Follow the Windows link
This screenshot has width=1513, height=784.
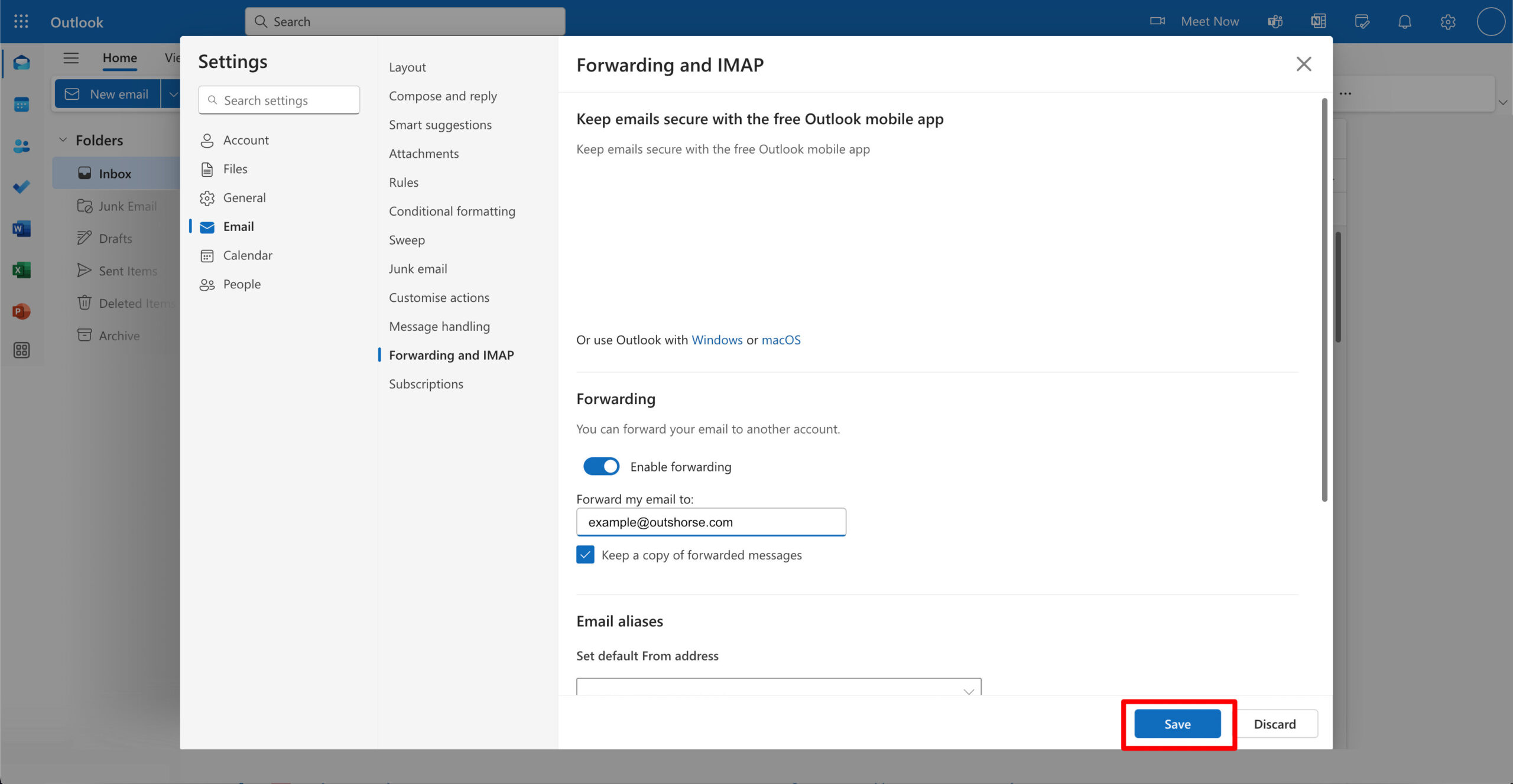[717, 340]
